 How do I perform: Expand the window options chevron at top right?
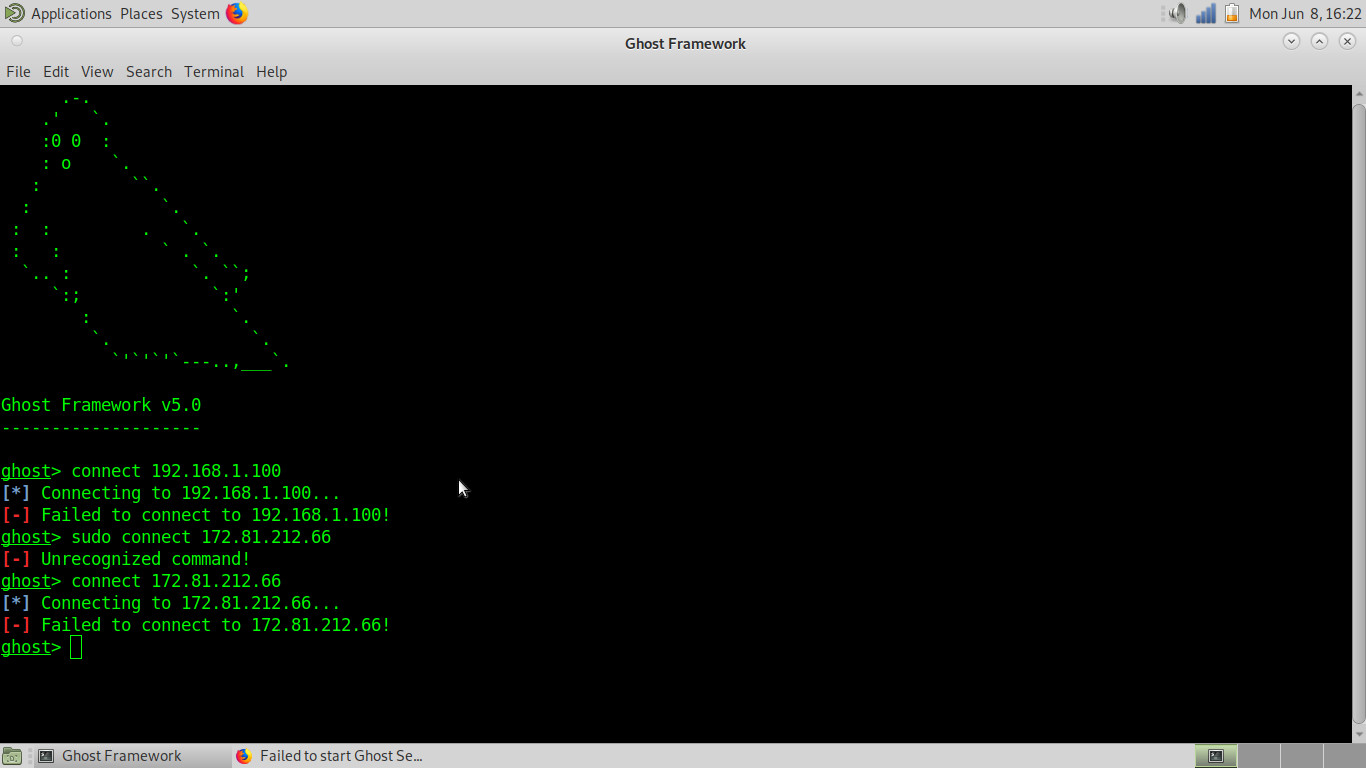(1291, 41)
